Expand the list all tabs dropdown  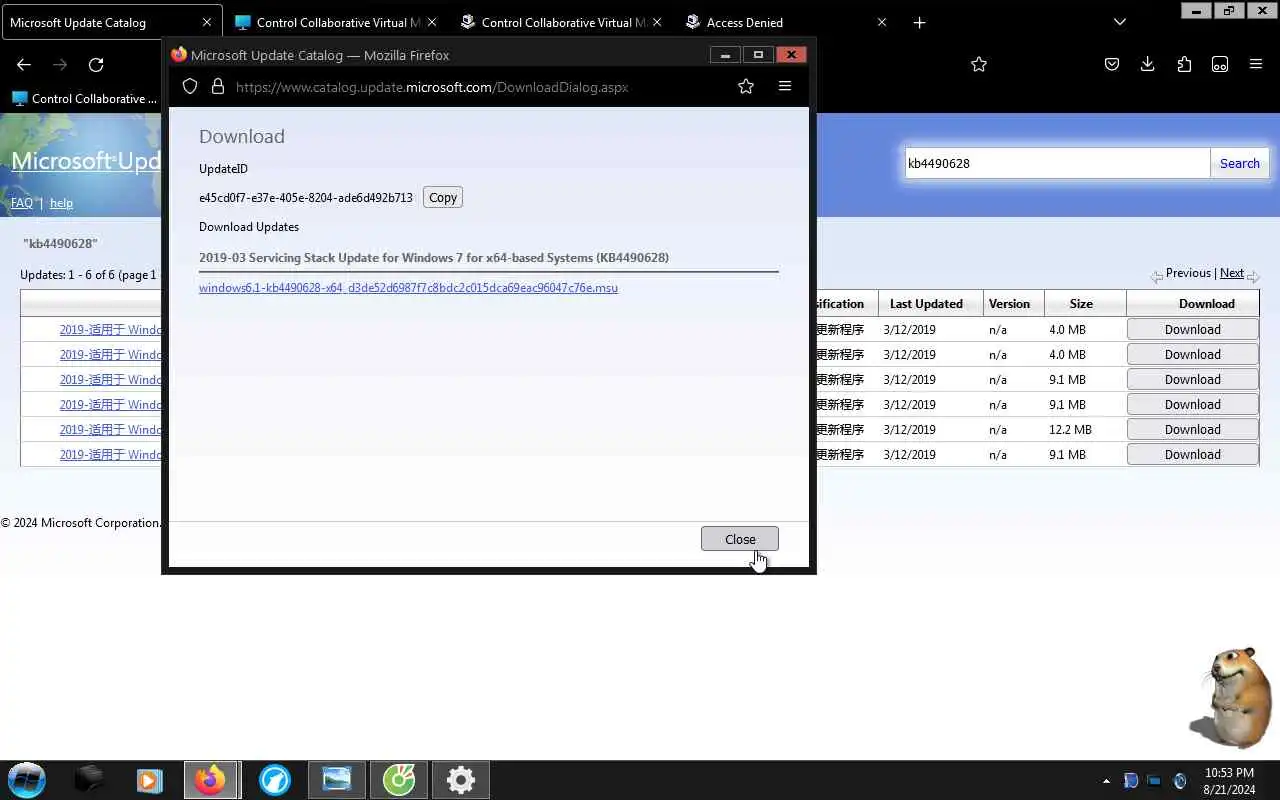[1120, 22]
